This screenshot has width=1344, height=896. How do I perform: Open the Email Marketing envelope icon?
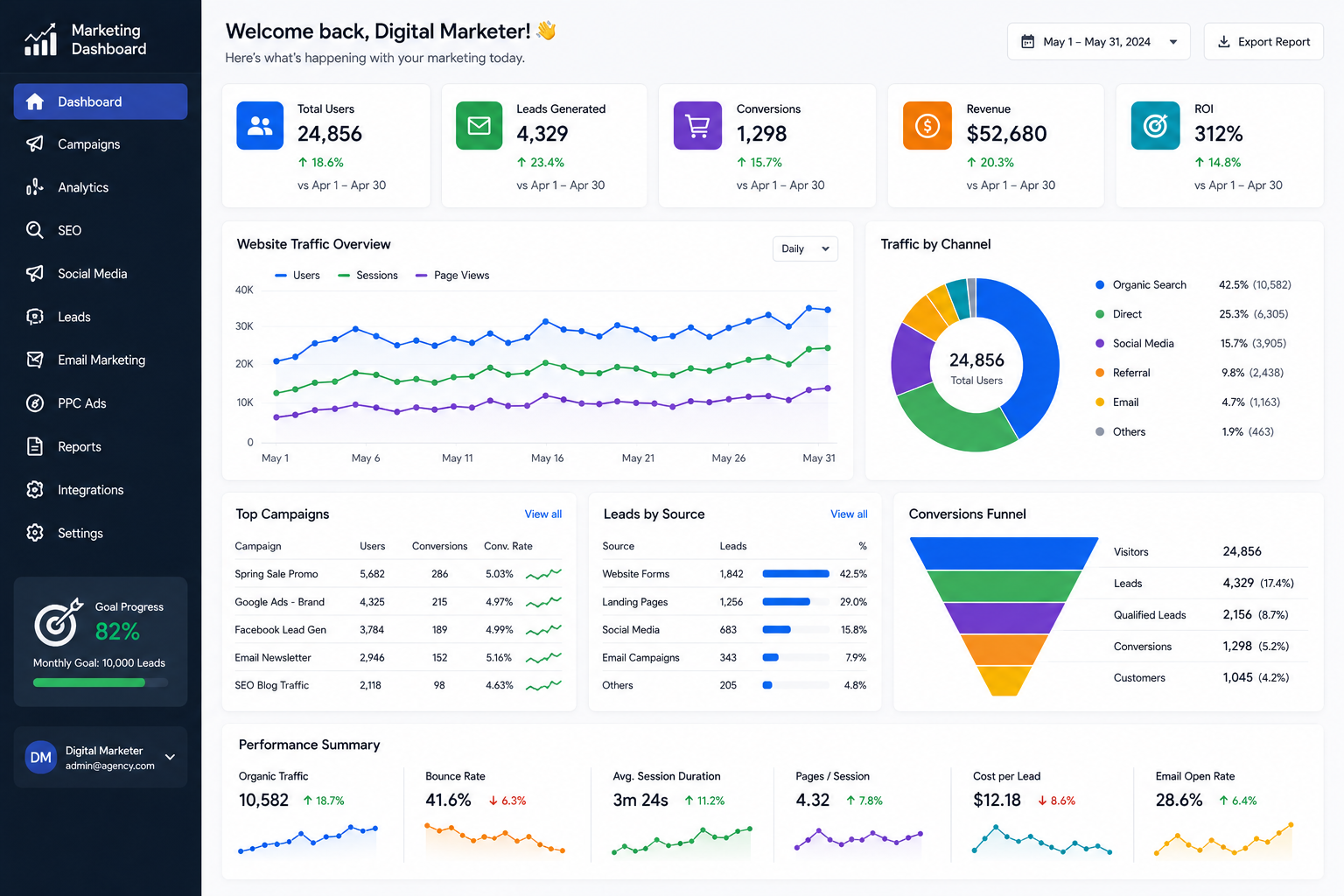pos(35,360)
